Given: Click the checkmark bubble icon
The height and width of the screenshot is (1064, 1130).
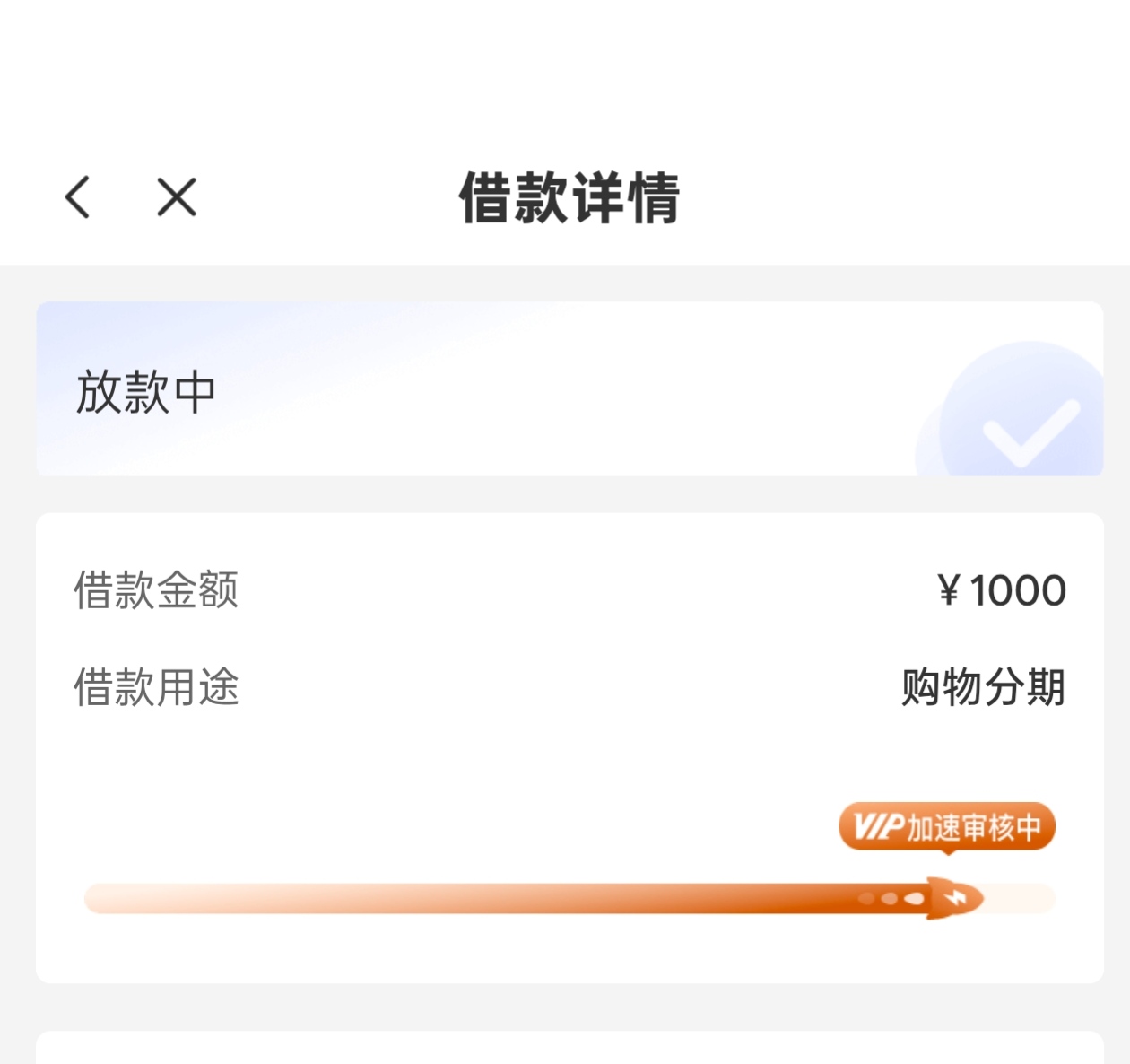Looking at the screenshot, I should [1024, 420].
